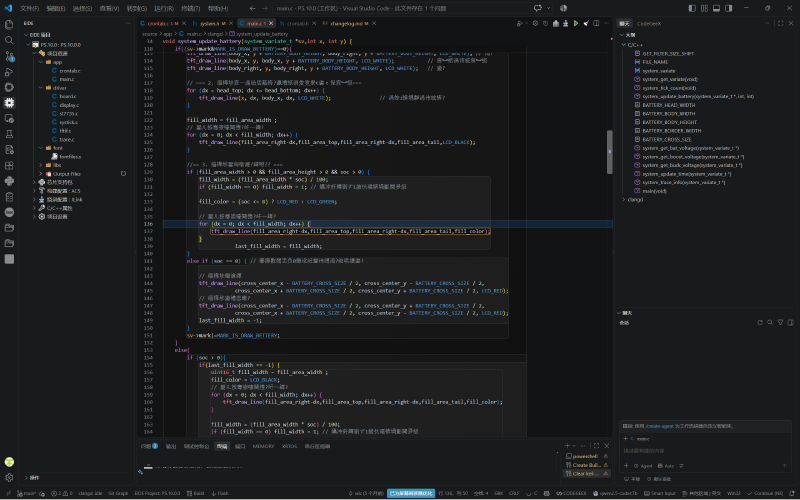Screen dimensions: 800x500
Task: Click the editor vertical scrollbar thumb
Action: [x=609, y=152]
